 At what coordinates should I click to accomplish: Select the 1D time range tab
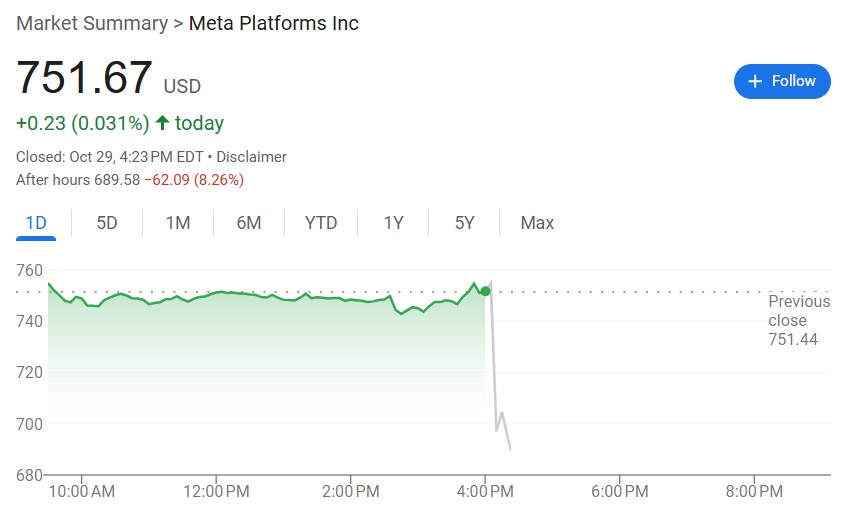(36, 223)
